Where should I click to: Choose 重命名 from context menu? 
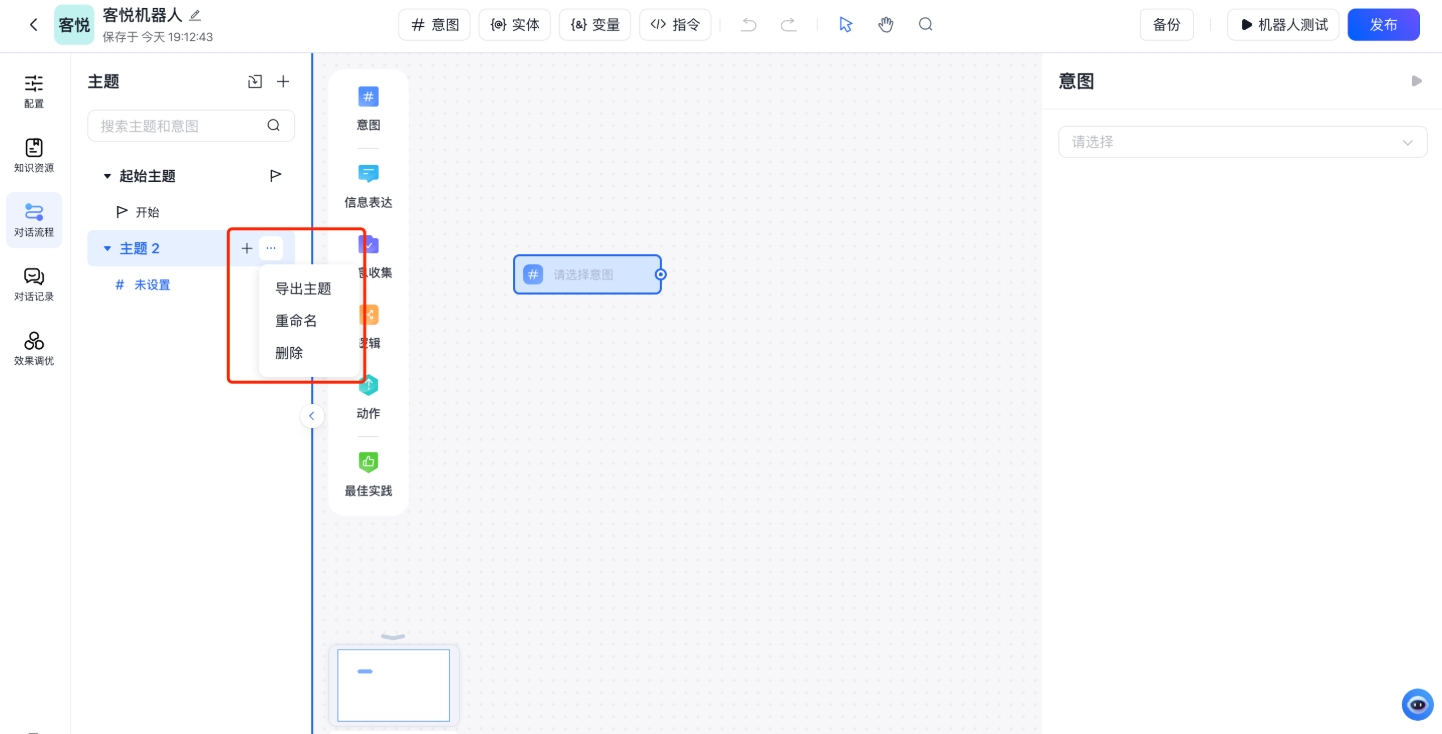point(296,321)
